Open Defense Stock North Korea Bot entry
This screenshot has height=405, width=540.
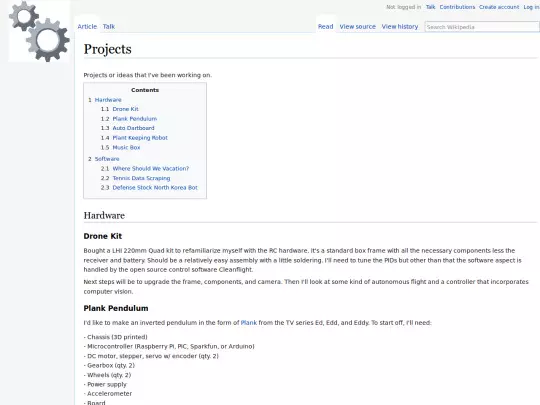tap(155, 188)
